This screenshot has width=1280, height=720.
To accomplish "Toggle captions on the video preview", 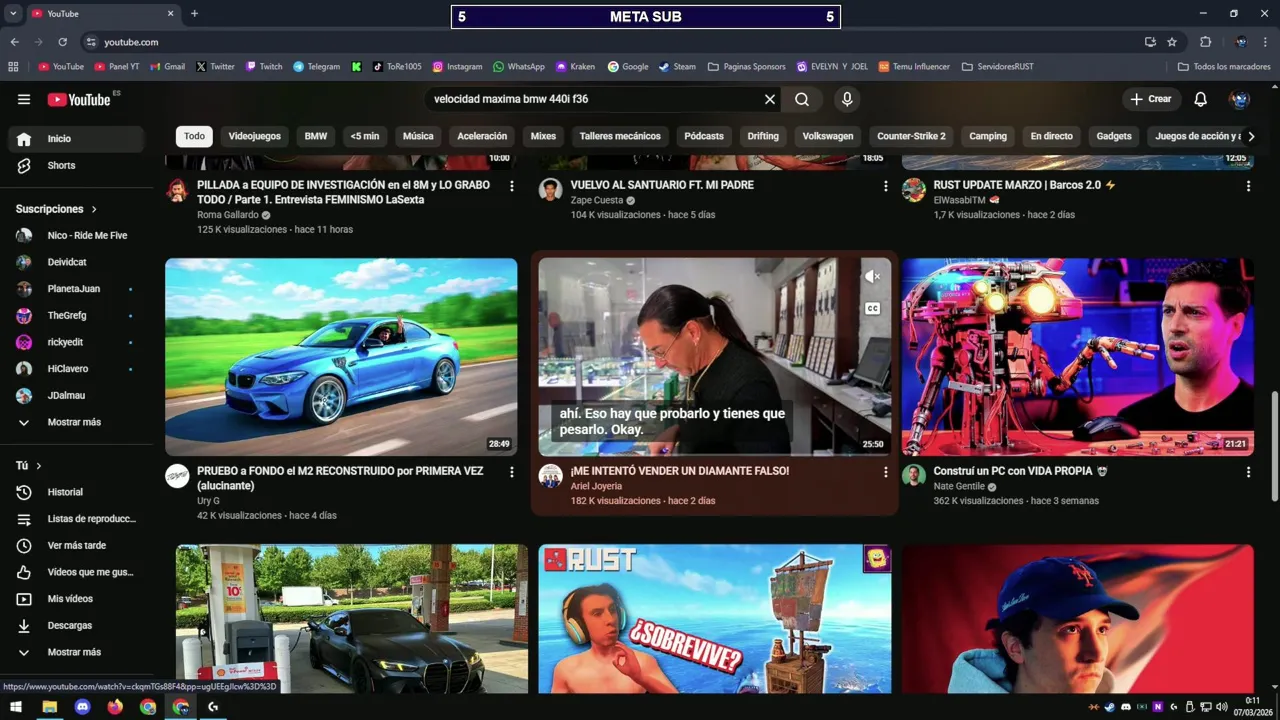I will pos(872,309).
